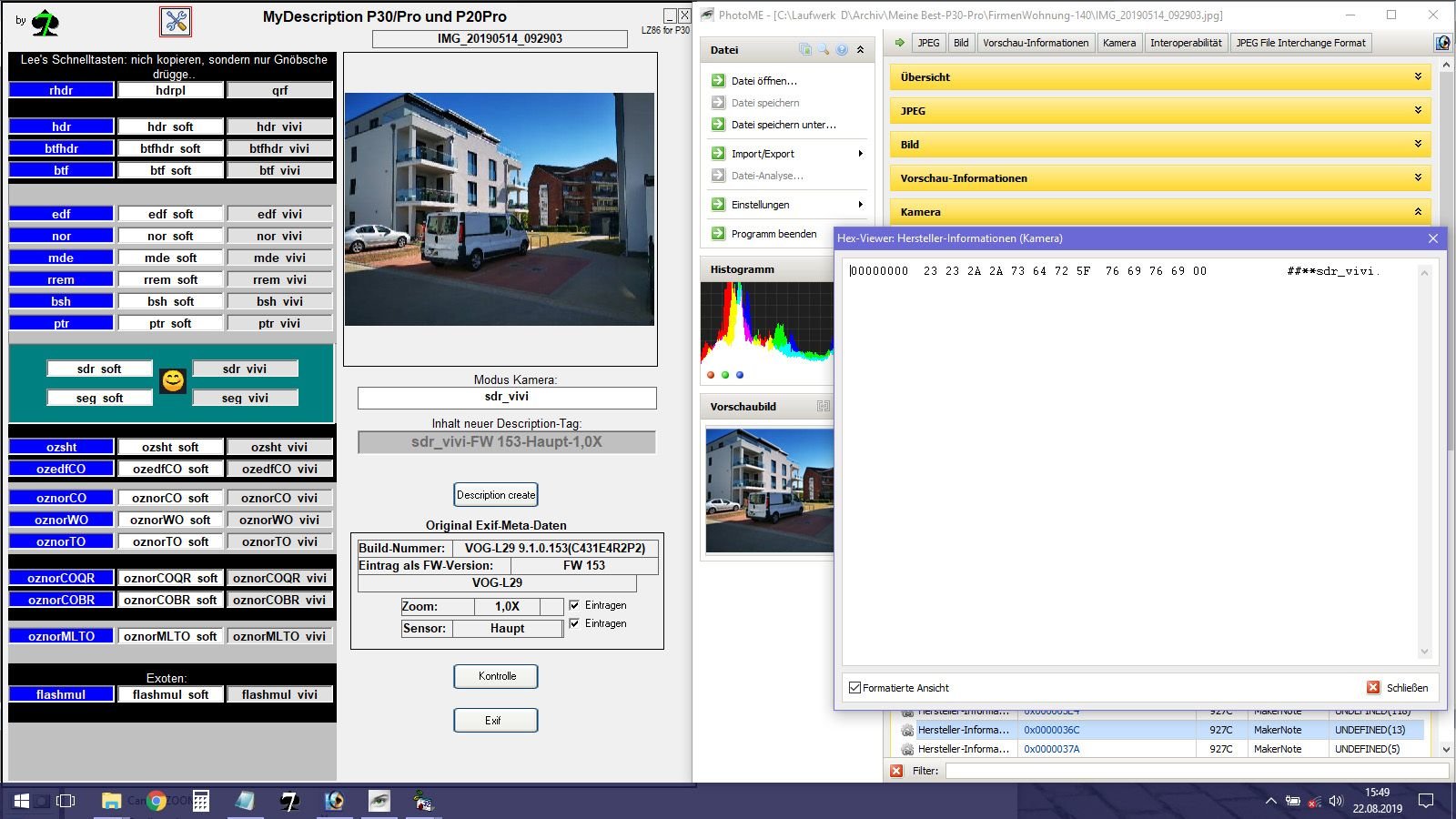Open the PhotoME eye icon in the taskbar
Image resolution: width=1456 pixels, height=819 pixels.
[x=379, y=801]
